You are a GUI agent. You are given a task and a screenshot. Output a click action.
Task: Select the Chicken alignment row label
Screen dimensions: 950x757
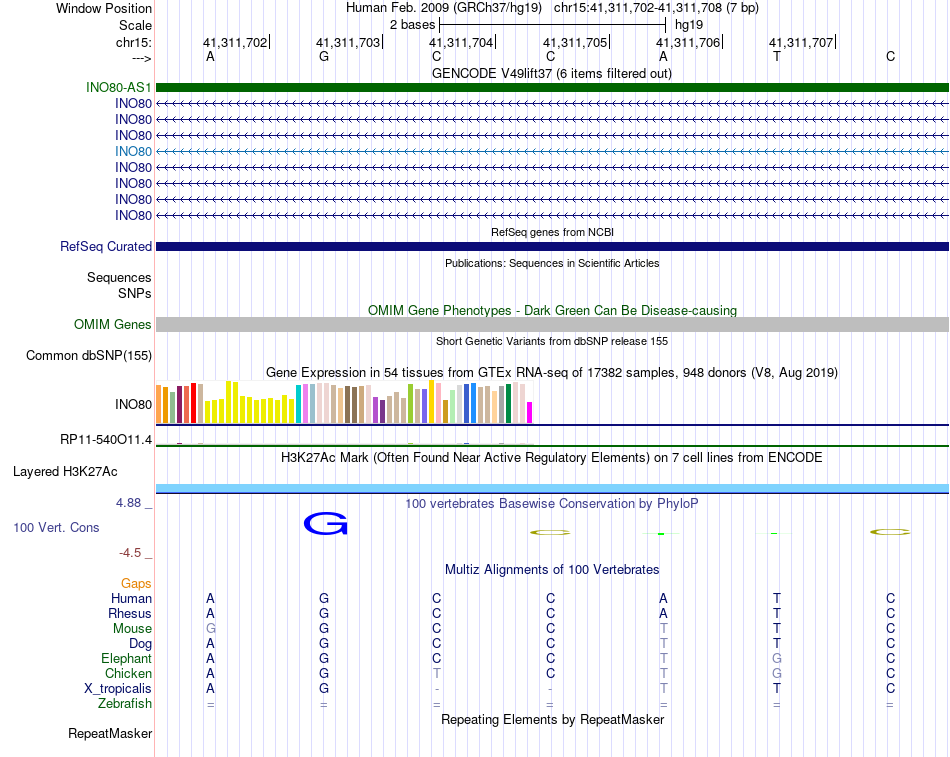tap(128, 674)
